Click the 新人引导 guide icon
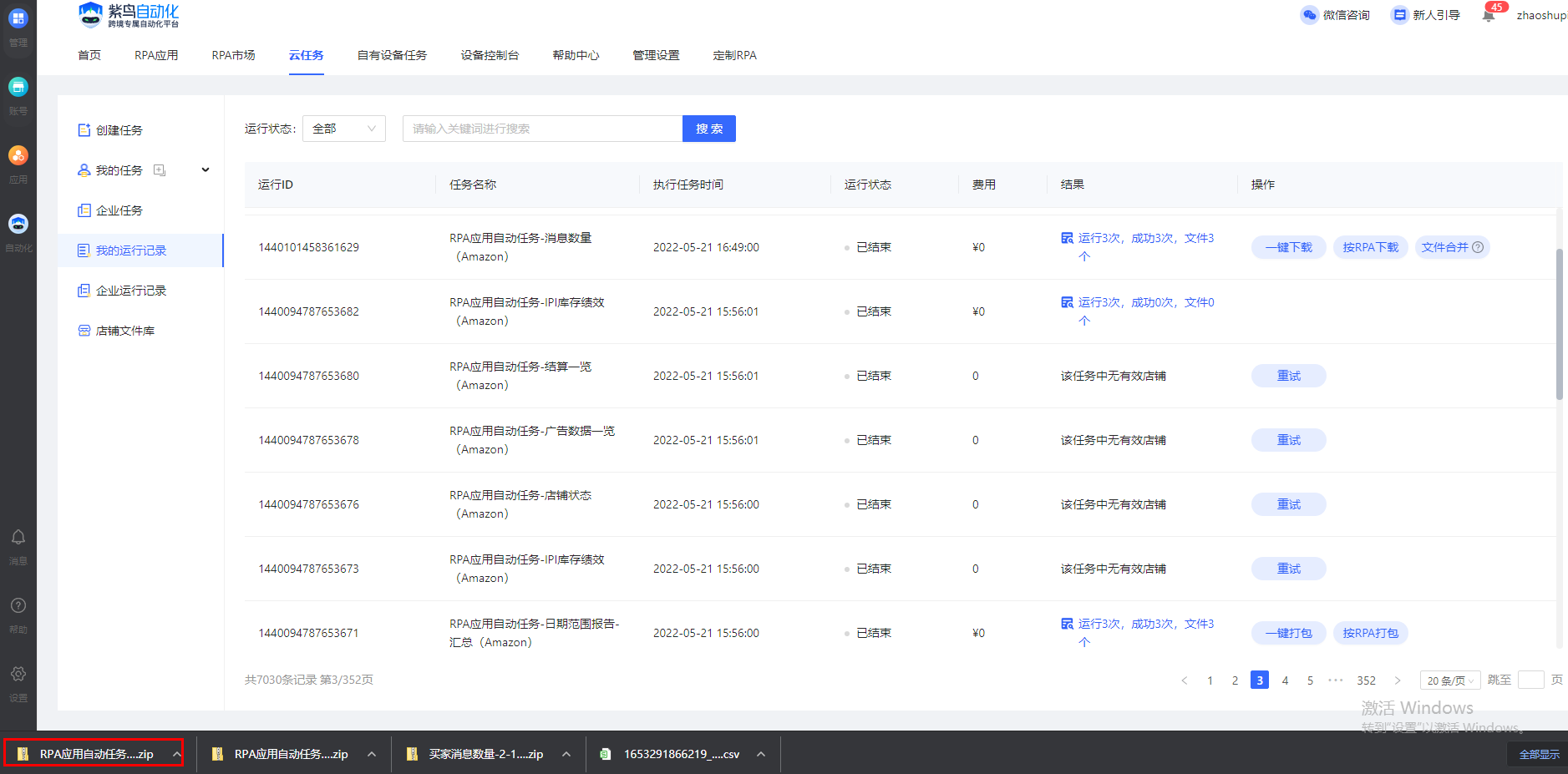The image size is (1568, 774). (x=1399, y=15)
